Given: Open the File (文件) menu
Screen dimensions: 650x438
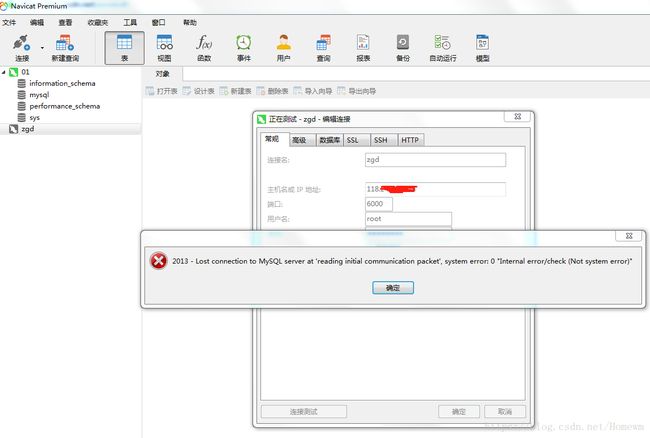Looking at the screenshot, I should [9, 22].
